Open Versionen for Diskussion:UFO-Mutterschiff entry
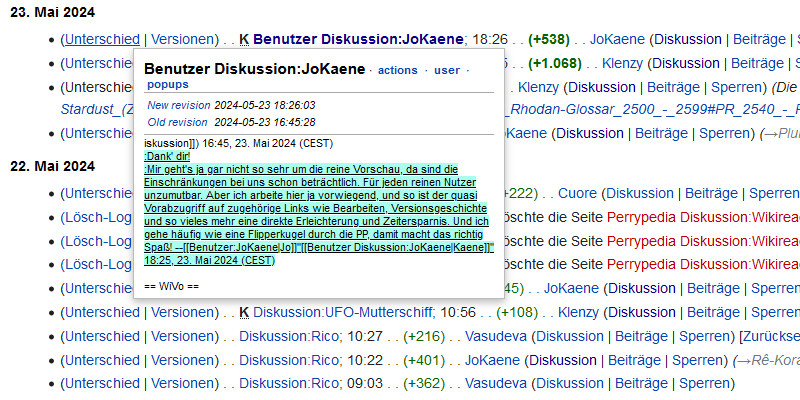The height and width of the screenshot is (400, 800). [181, 312]
